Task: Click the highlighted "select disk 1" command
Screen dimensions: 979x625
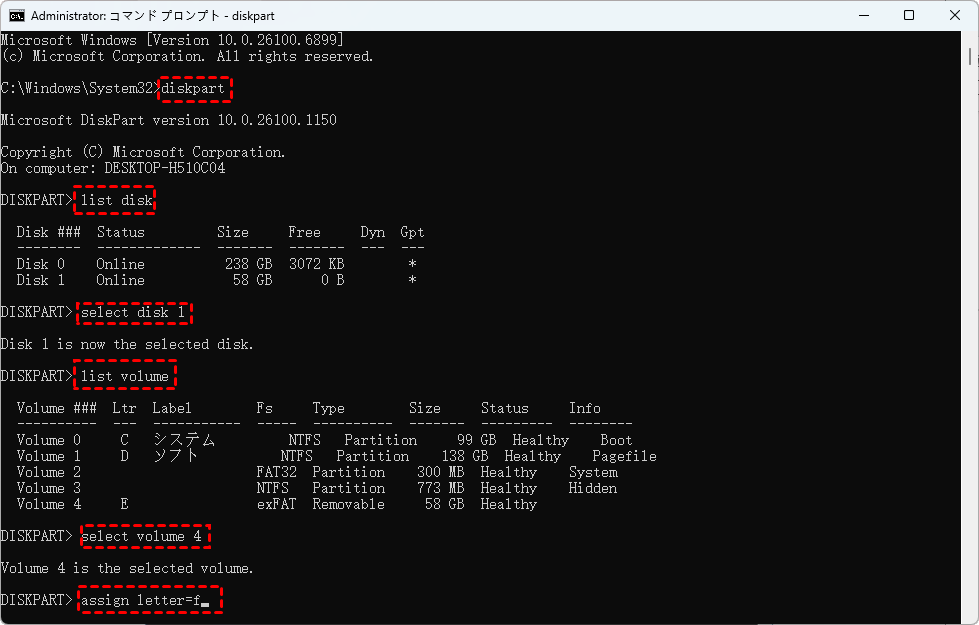Action: 132,312
